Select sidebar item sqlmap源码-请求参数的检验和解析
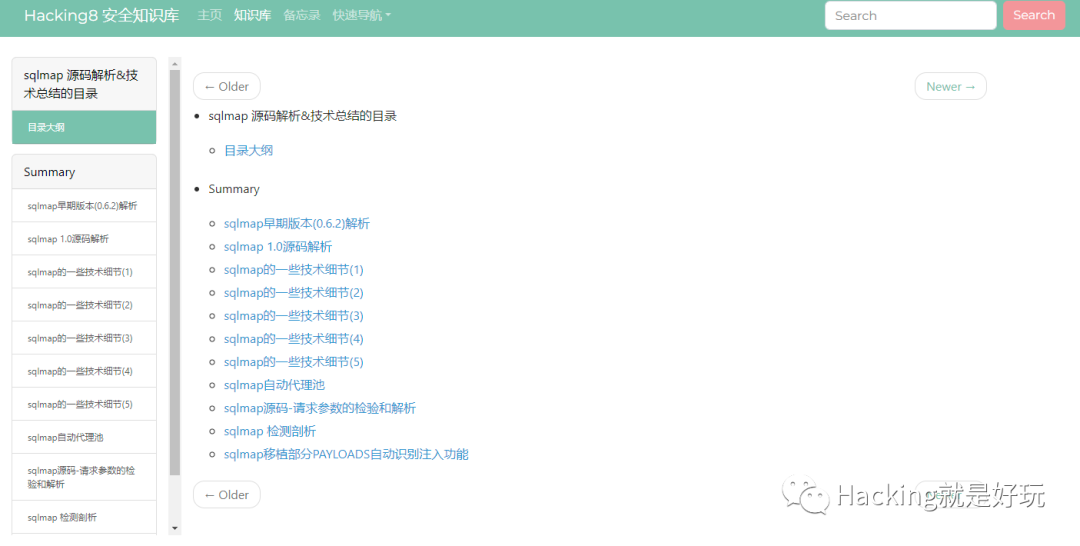 pyautogui.click(x=84, y=477)
